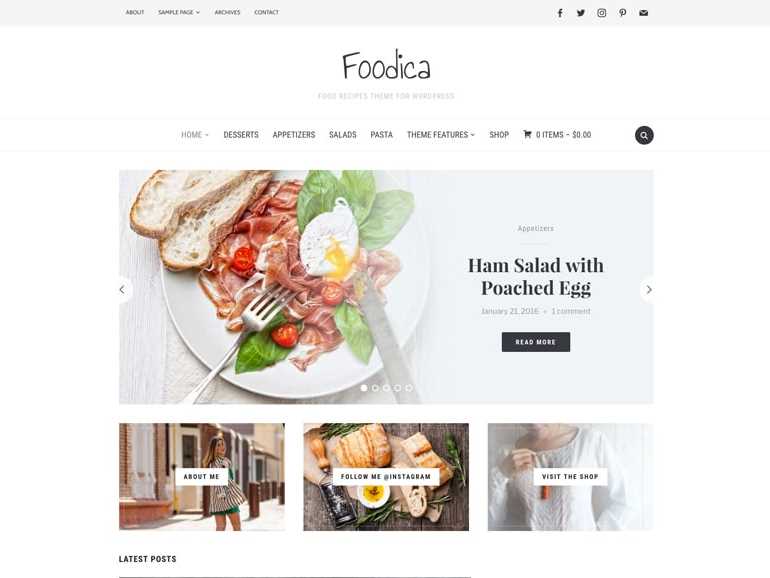Open Ham Salad with Poached Egg title

click(536, 276)
